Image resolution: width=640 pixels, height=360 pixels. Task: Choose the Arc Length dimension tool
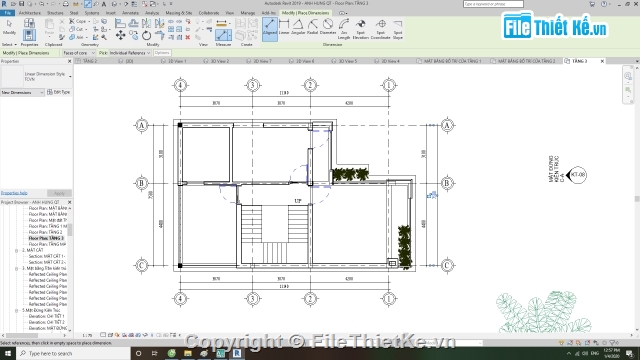(344, 29)
